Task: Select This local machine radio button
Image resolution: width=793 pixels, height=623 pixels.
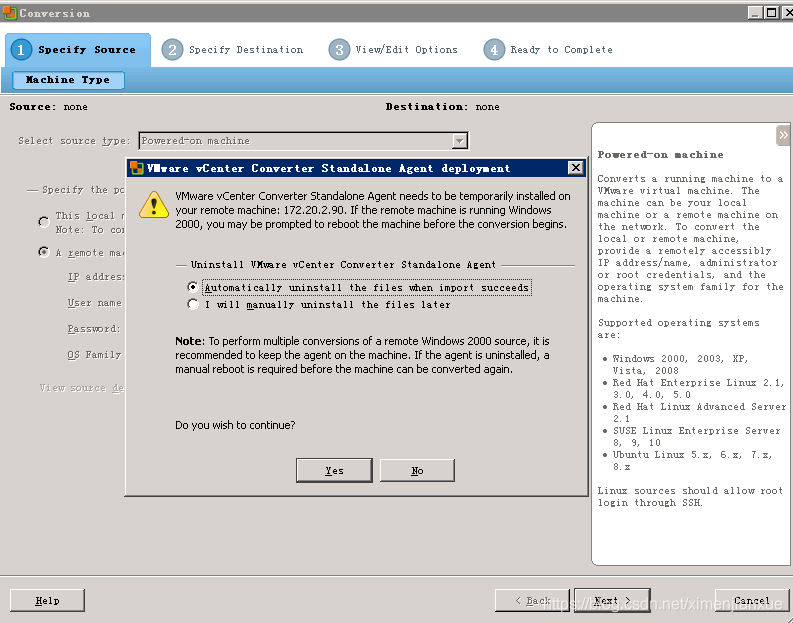Action: click(x=44, y=221)
